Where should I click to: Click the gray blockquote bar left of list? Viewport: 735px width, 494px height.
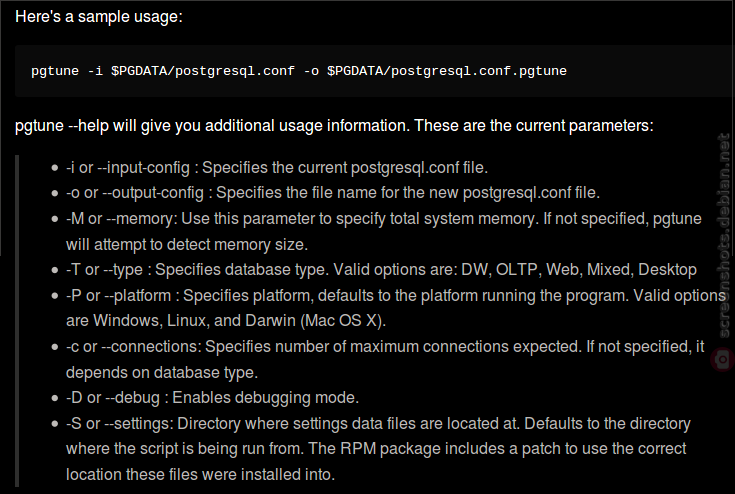point(17,321)
